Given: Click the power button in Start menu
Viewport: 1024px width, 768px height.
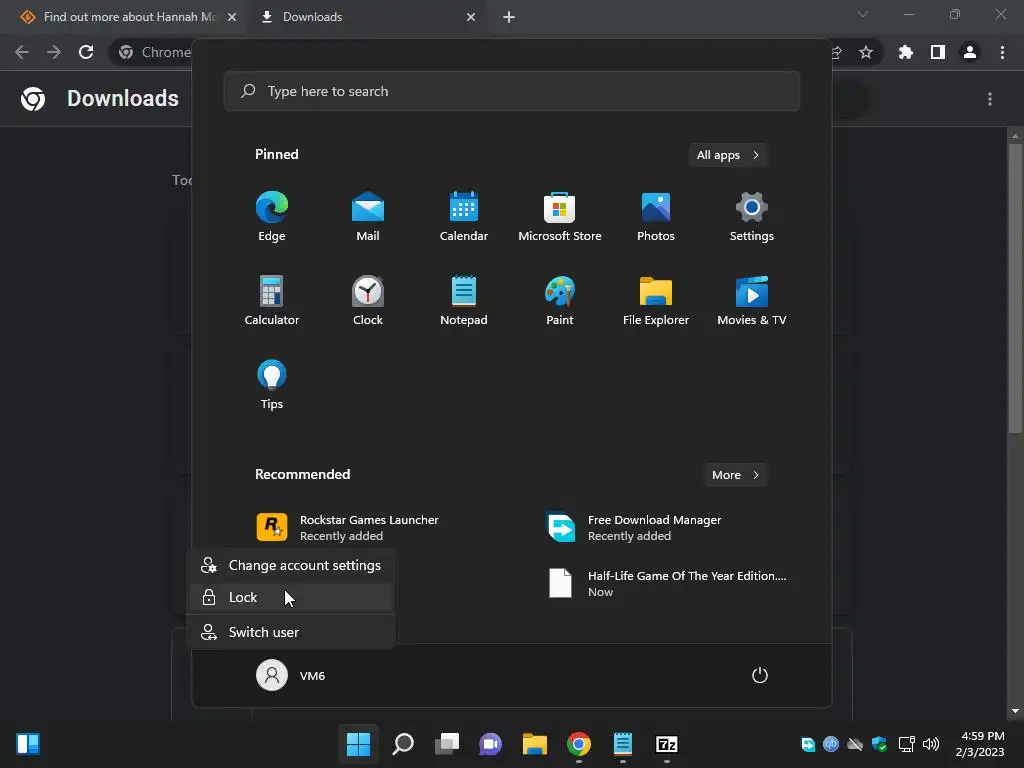Looking at the screenshot, I should click(x=760, y=675).
